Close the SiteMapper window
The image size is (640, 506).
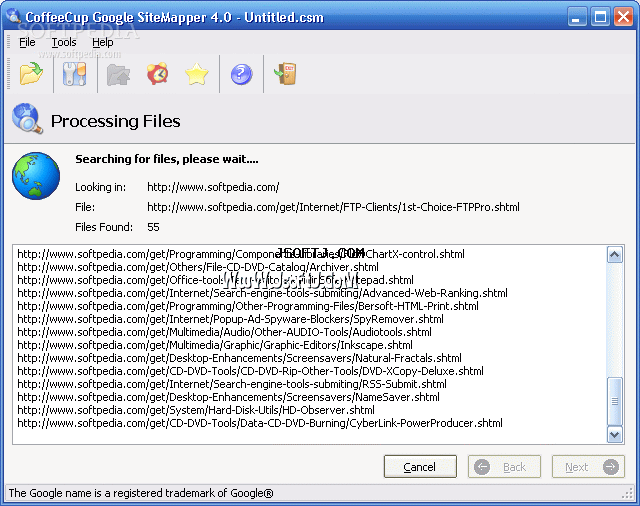(623, 17)
